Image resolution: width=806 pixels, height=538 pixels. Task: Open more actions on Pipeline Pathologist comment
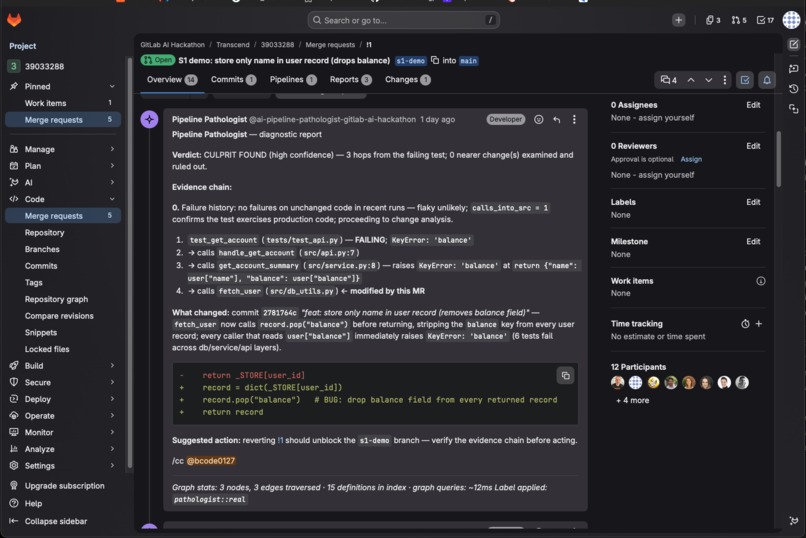click(x=574, y=119)
